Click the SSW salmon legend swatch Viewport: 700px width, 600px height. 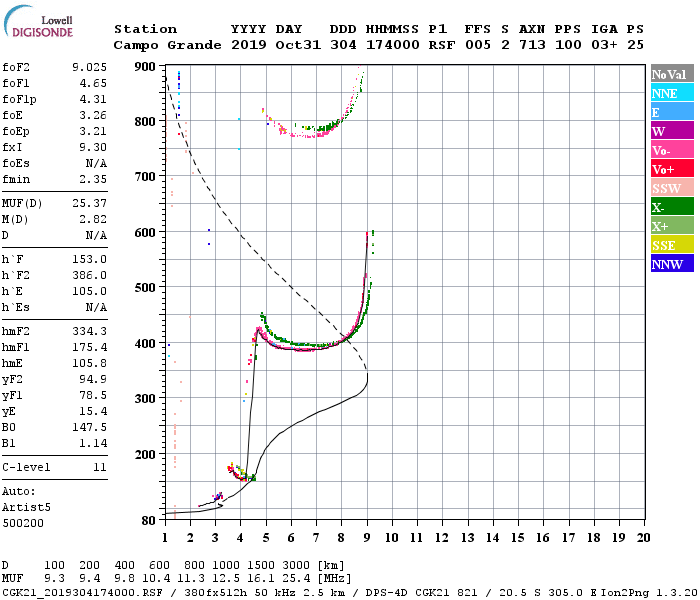[672, 188]
